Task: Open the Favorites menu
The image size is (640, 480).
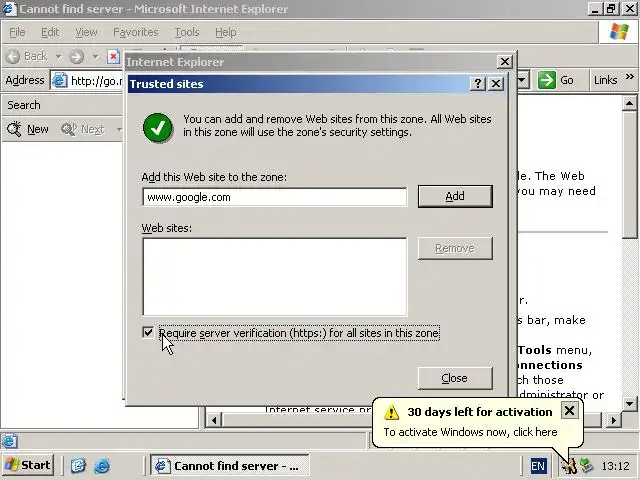Action: click(136, 32)
